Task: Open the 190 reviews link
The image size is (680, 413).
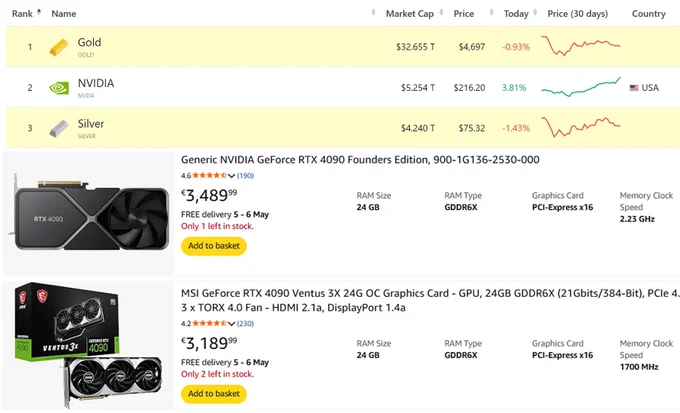Action: point(245,176)
